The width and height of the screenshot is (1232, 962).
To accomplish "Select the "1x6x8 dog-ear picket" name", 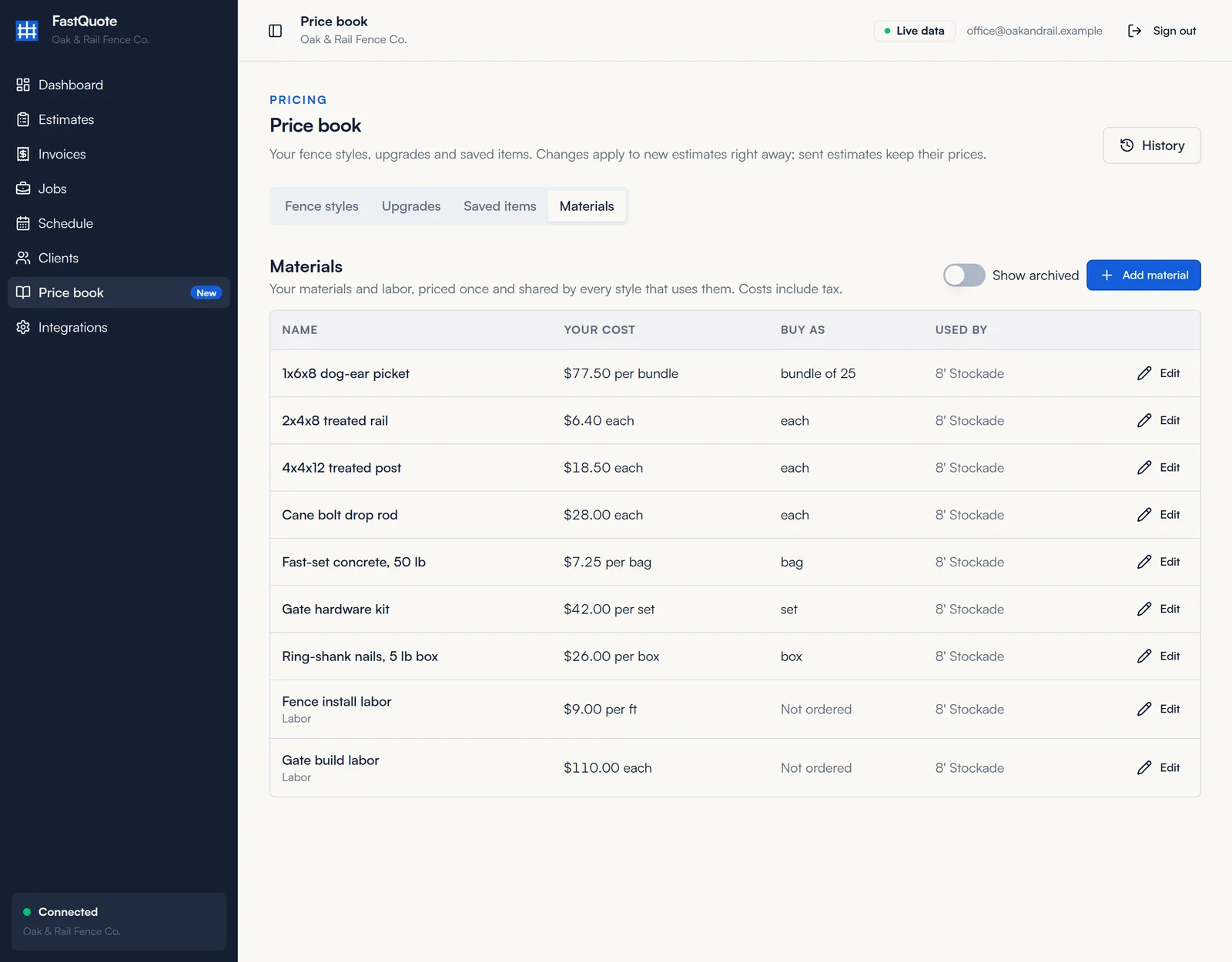I will pyautogui.click(x=346, y=373).
